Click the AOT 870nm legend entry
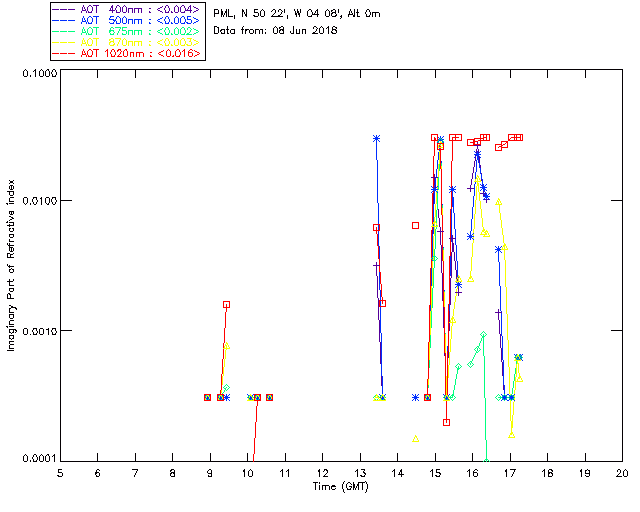Image resolution: width=640 pixels, height=512 pixels. (127, 42)
